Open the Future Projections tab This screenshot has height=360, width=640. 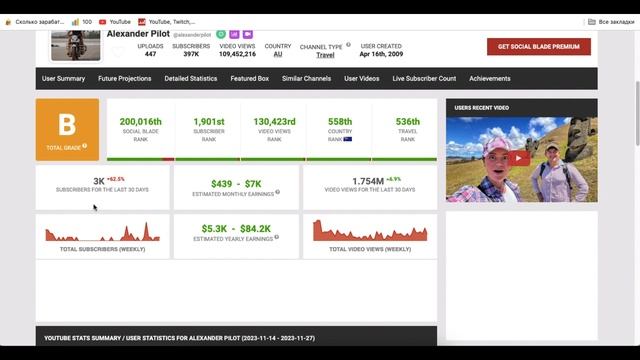[124, 78]
